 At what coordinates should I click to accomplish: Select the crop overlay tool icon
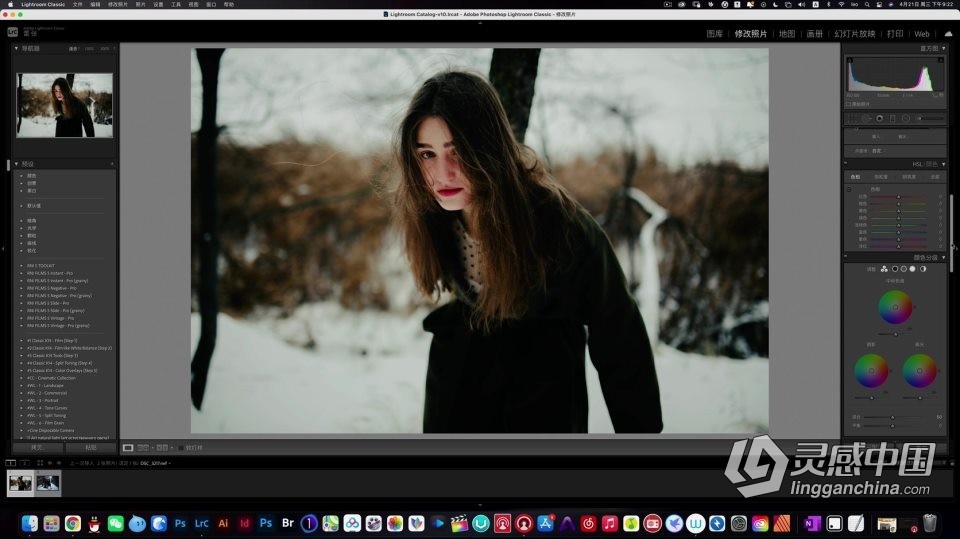[853, 118]
